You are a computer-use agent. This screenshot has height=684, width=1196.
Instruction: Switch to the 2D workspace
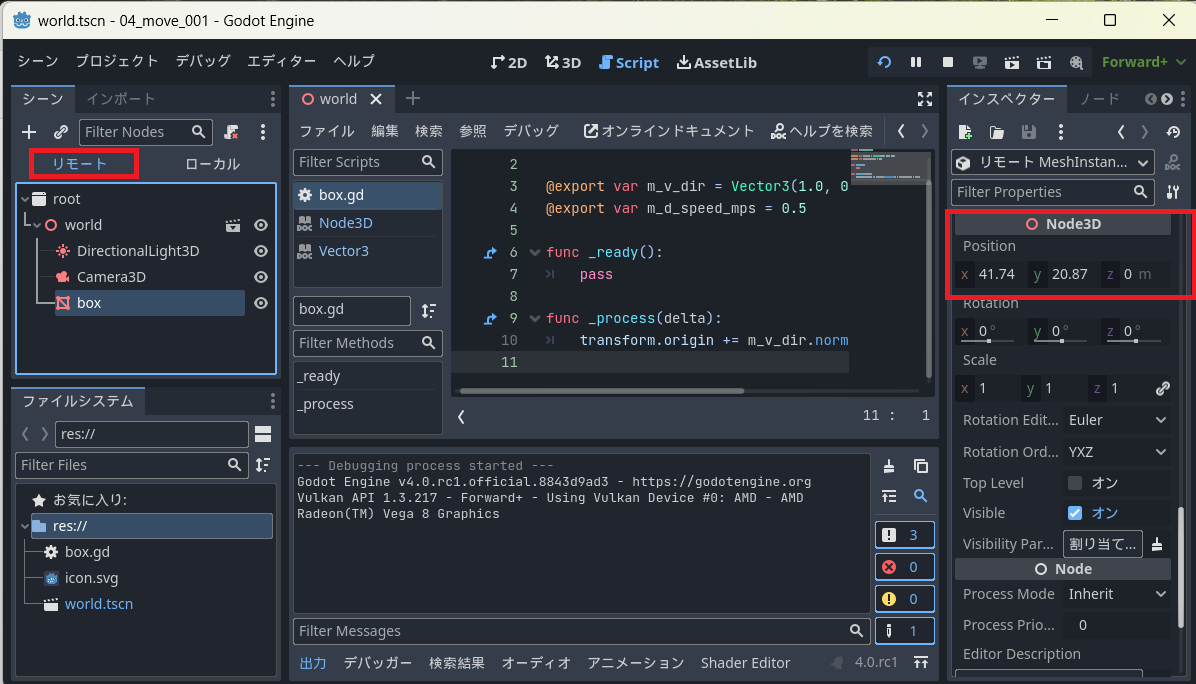(509, 63)
